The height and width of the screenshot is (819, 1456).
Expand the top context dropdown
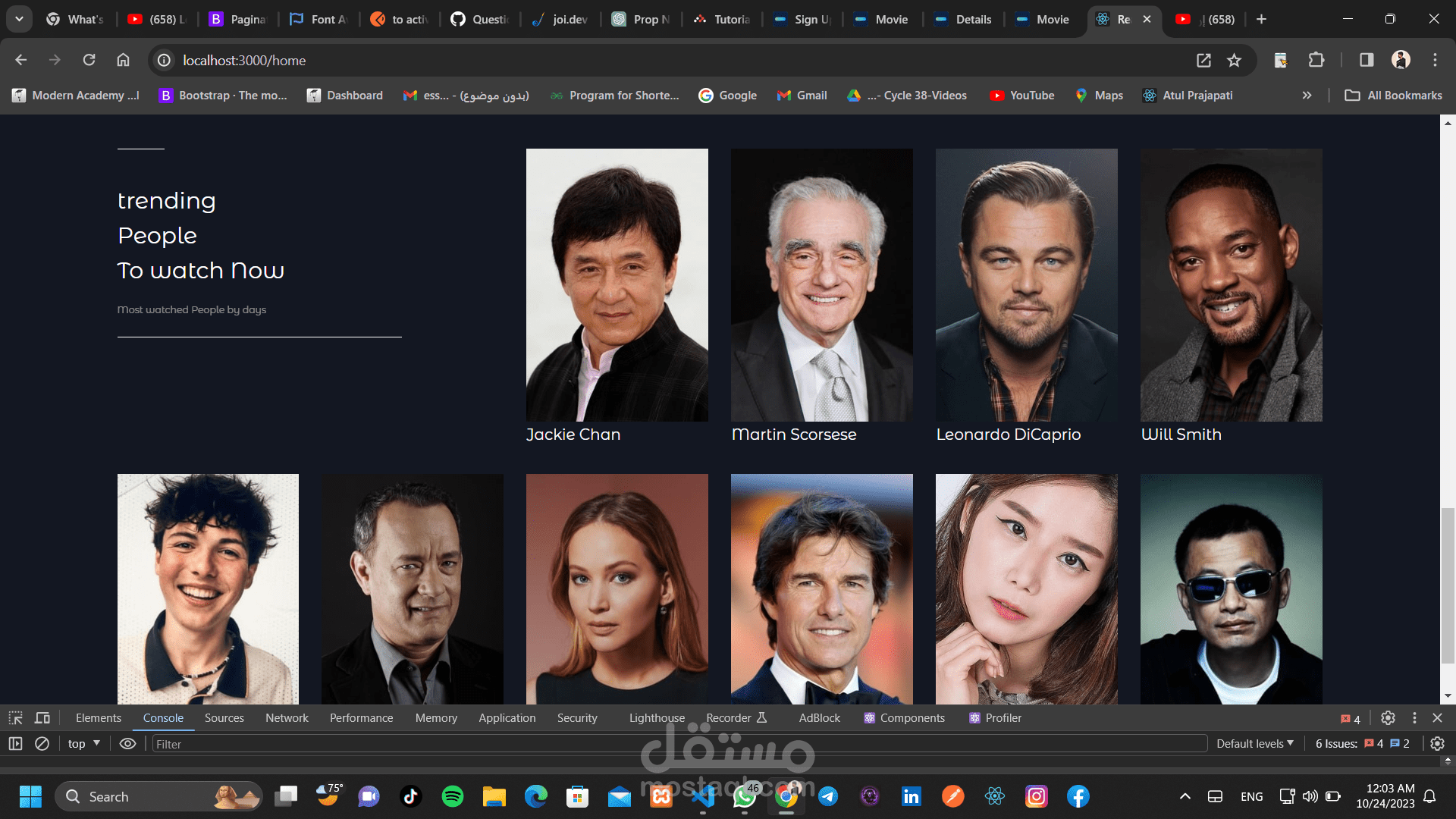(x=84, y=744)
